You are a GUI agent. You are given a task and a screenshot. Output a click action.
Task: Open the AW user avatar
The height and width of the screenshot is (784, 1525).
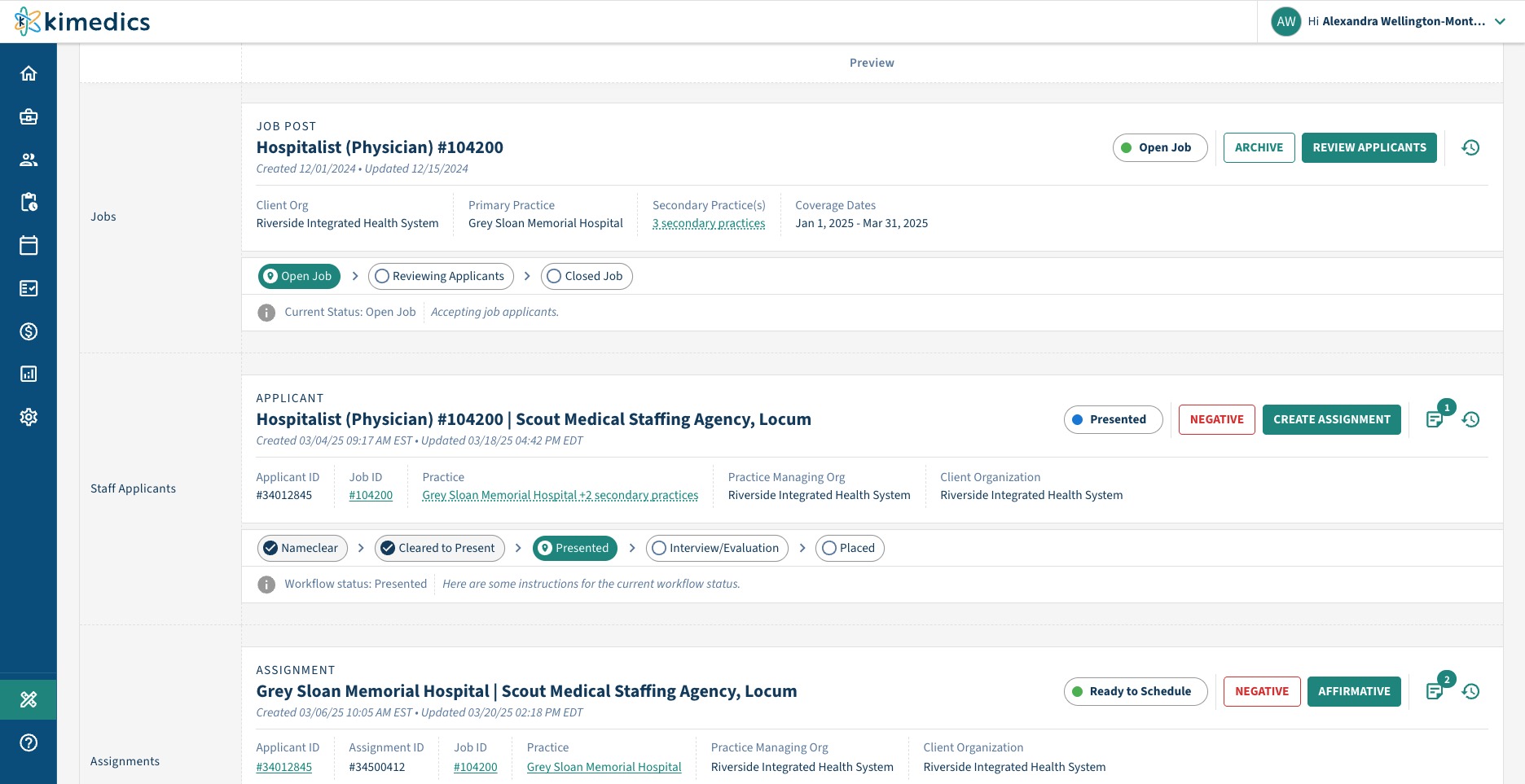(x=1286, y=21)
